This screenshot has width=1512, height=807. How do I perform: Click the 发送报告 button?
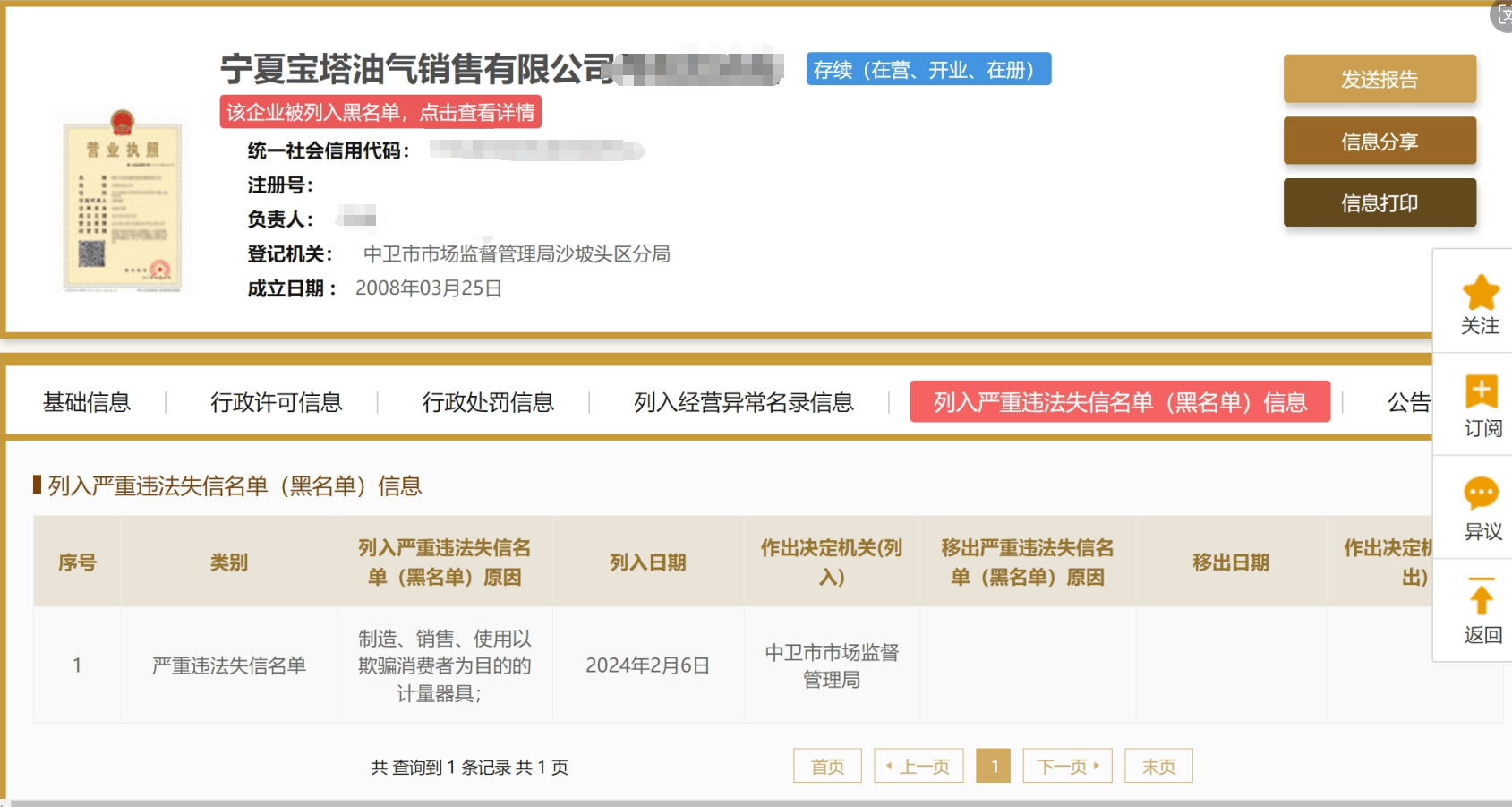[1380, 79]
